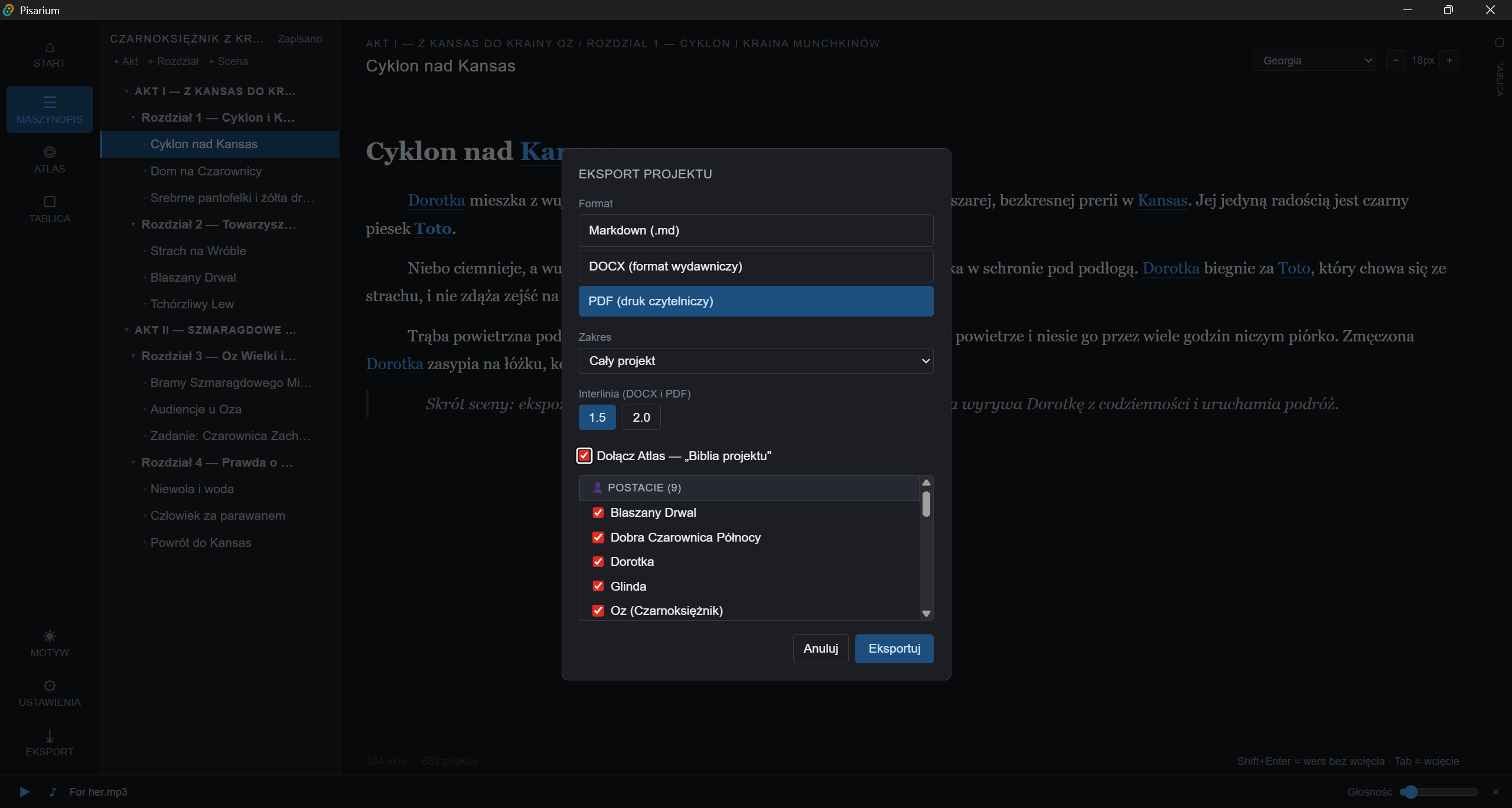
Task: Collapse AKT II tree node
Action: pos(126,330)
